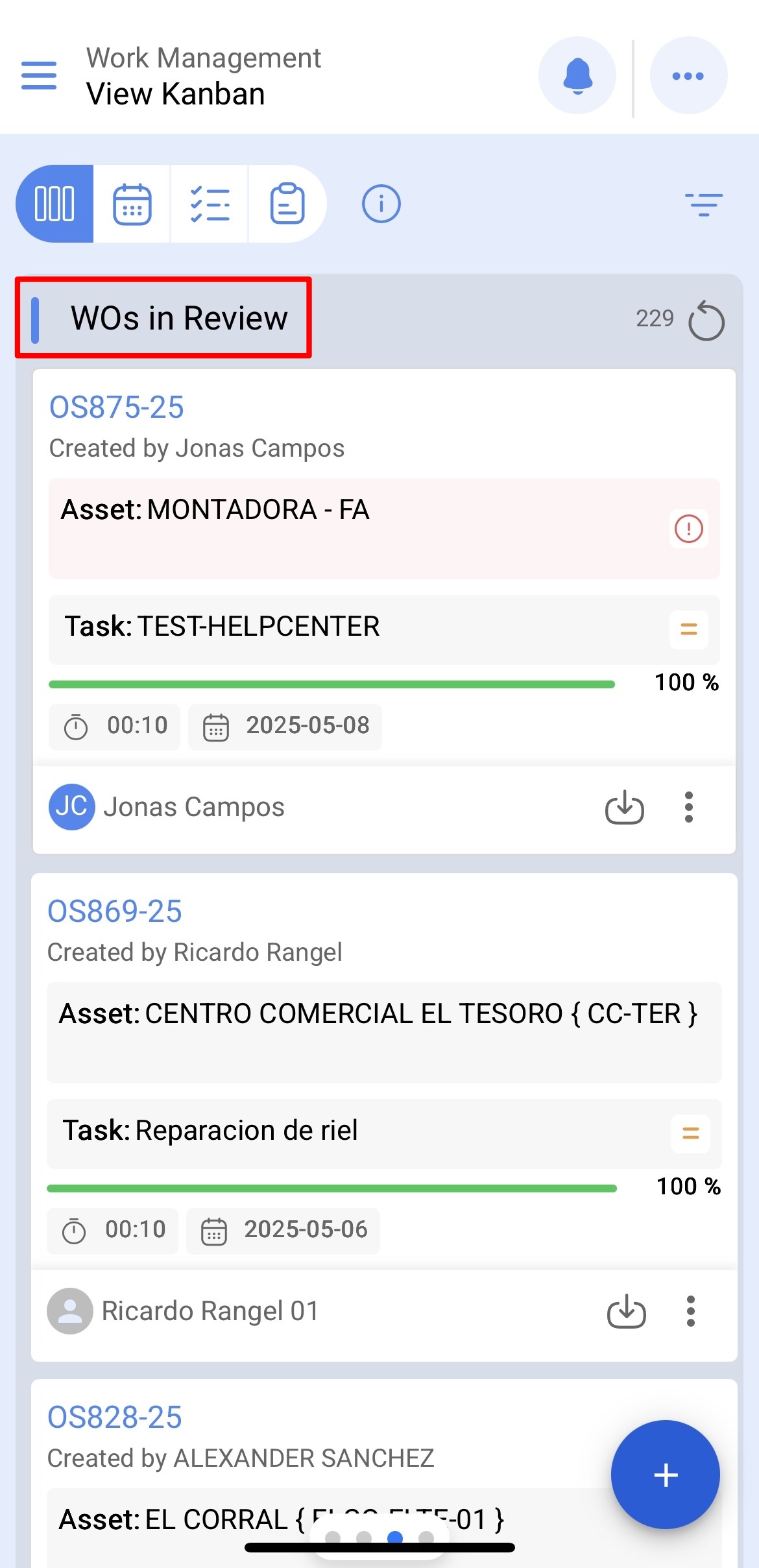Download work order OS869-25
This screenshot has height=1568, width=759.
tap(626, 1311)
